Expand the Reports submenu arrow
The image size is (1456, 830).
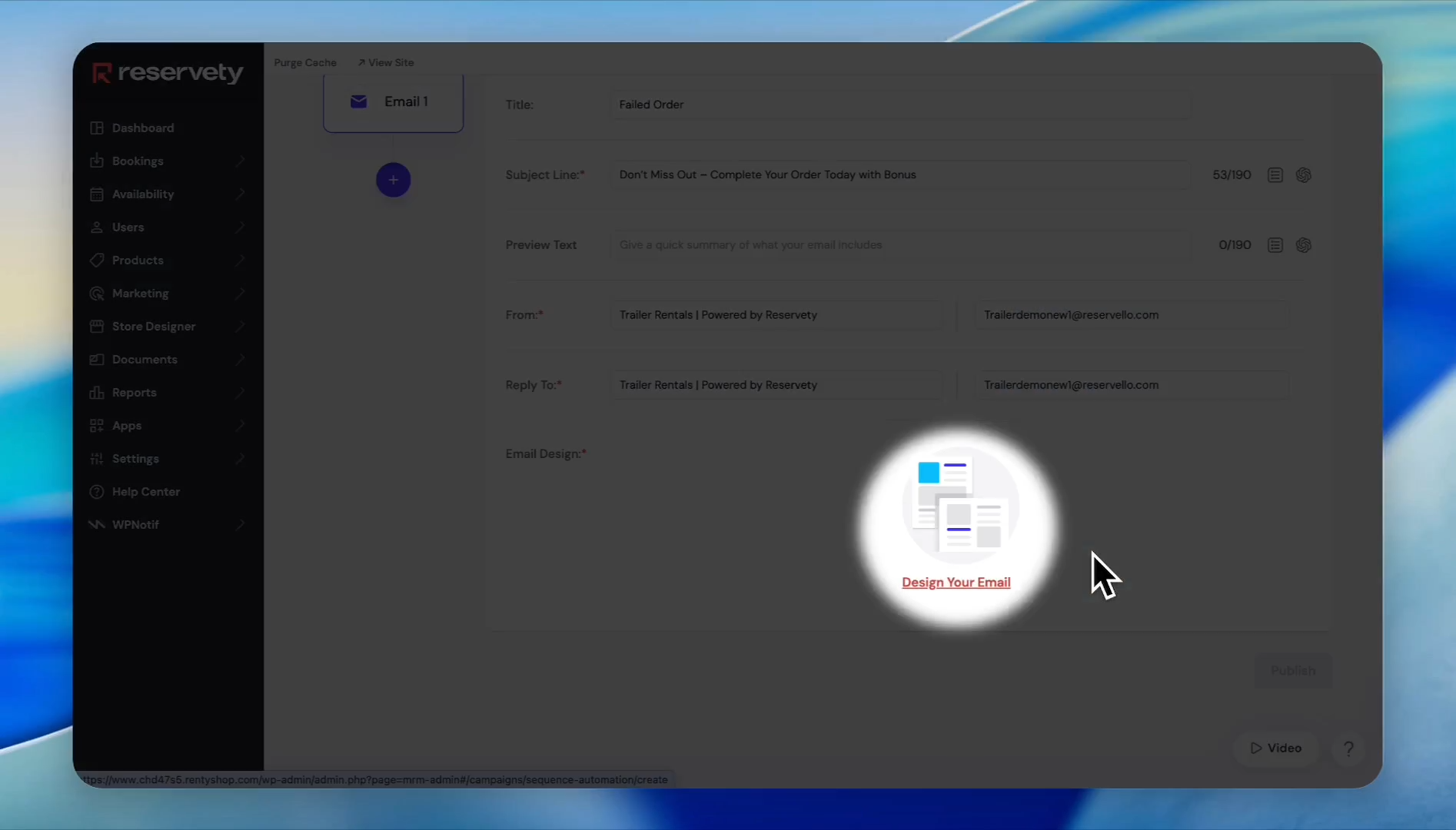click(240, 392)
